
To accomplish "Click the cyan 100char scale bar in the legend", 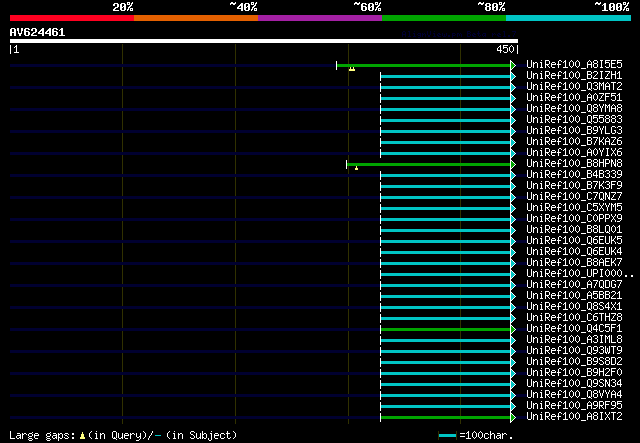I will (447, 436).
